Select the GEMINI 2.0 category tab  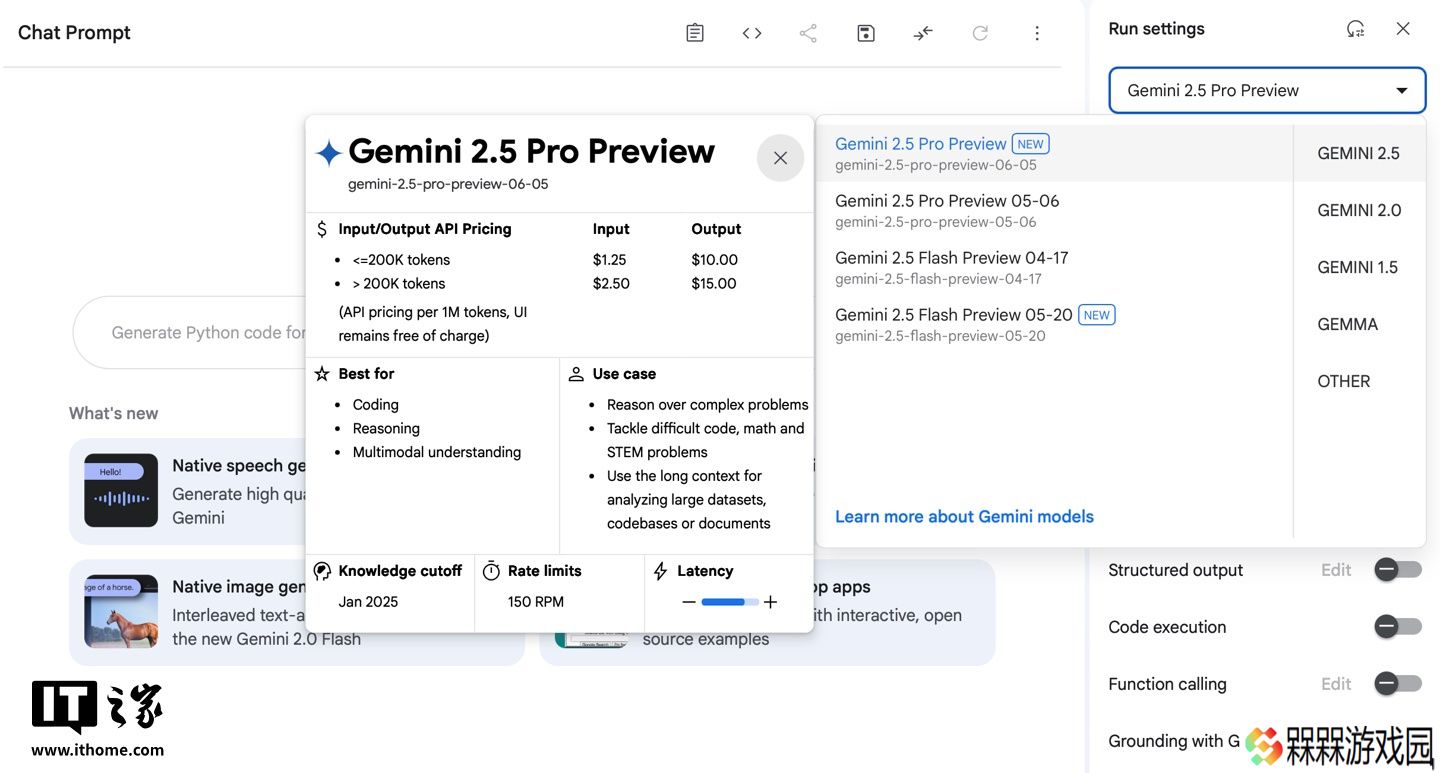point(1359,210)
